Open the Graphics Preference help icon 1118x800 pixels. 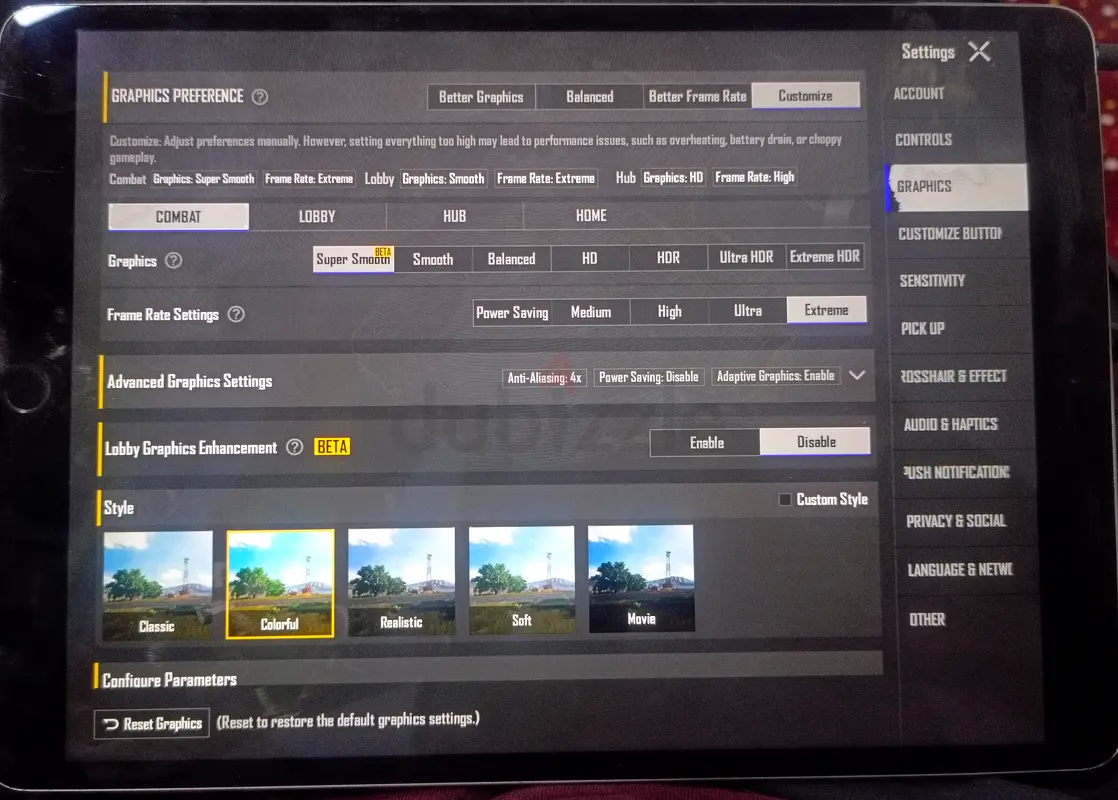coord(260,97)
